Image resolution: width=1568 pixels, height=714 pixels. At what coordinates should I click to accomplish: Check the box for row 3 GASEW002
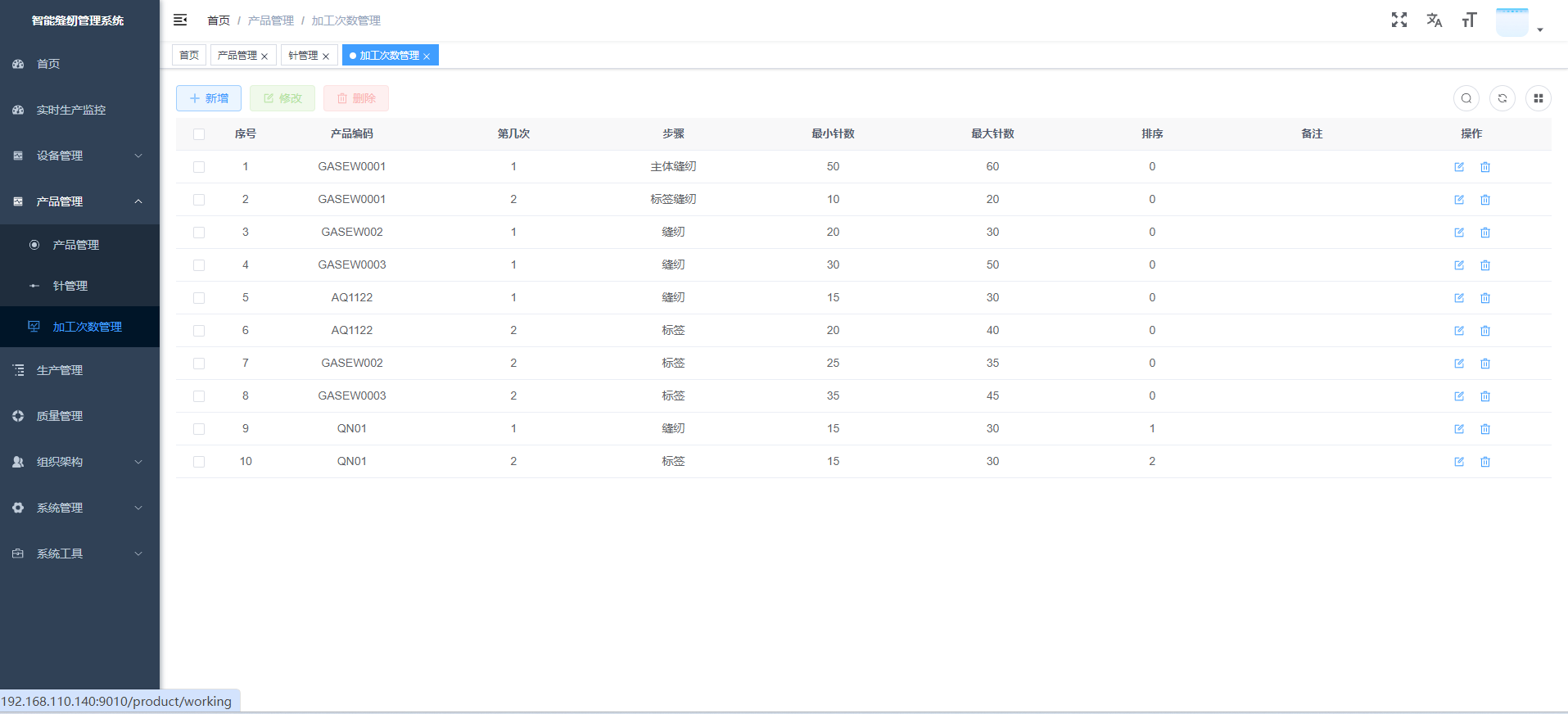pos(199,233)
